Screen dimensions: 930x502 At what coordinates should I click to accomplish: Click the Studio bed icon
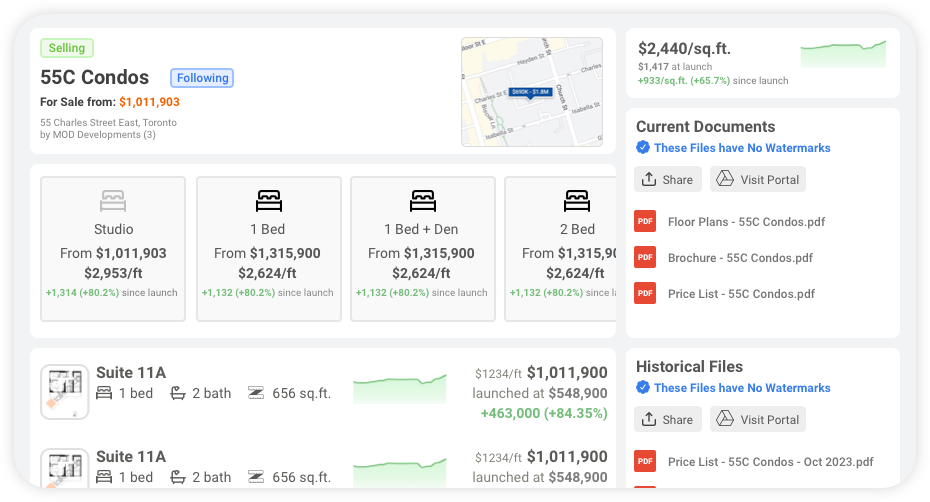click(x=113, y=201)
